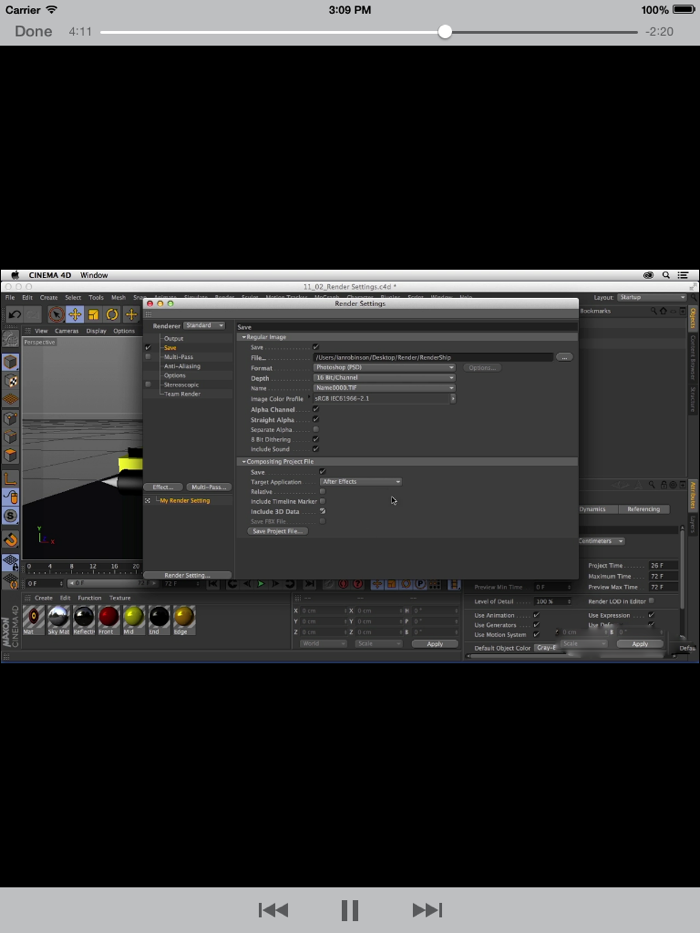Screen dimensions: 700x933
Task: Jump to timeline end icon
Action: (x=310, y=584)
